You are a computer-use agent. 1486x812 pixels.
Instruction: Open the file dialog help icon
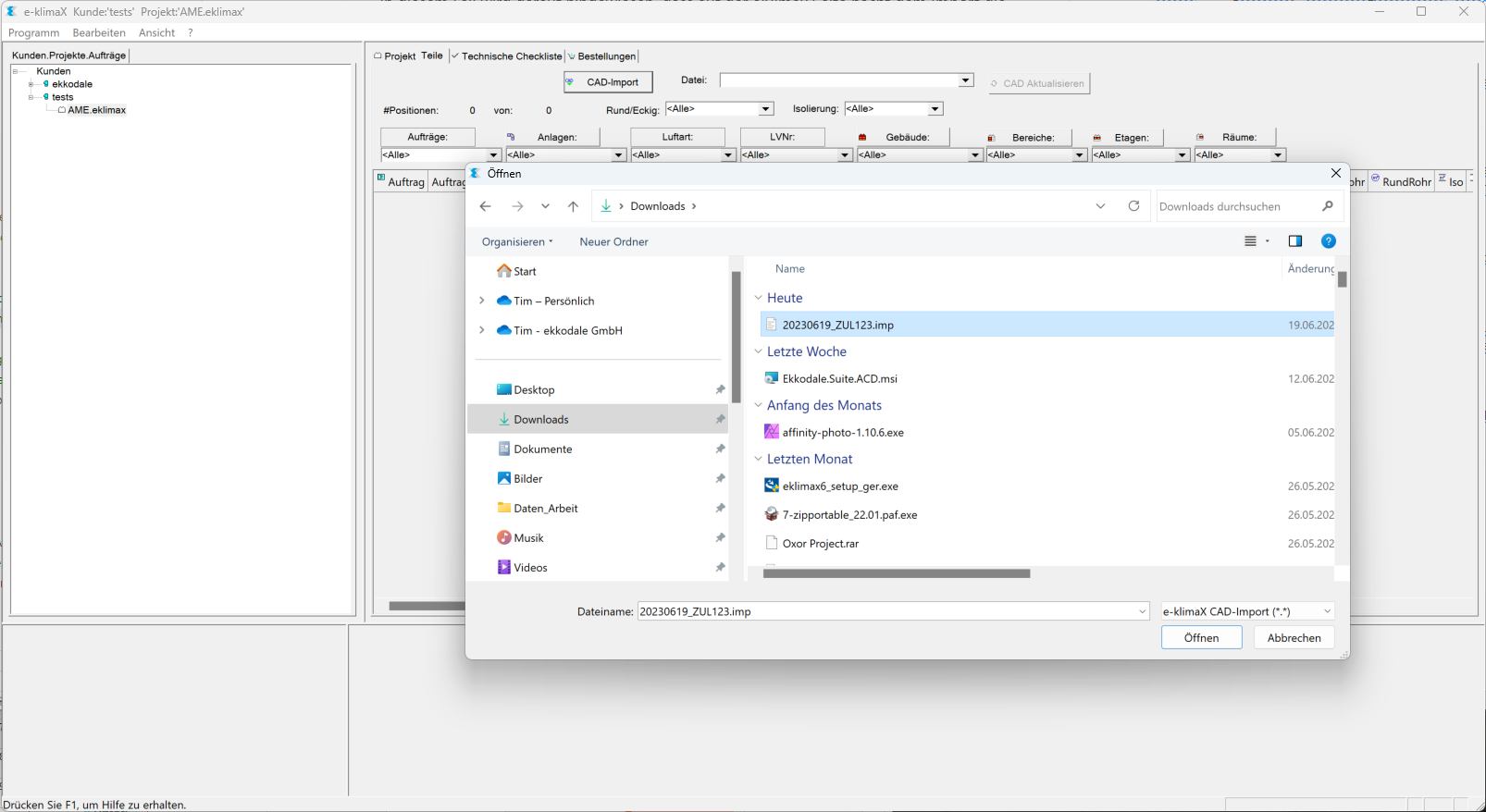(x=1328, y=241)
